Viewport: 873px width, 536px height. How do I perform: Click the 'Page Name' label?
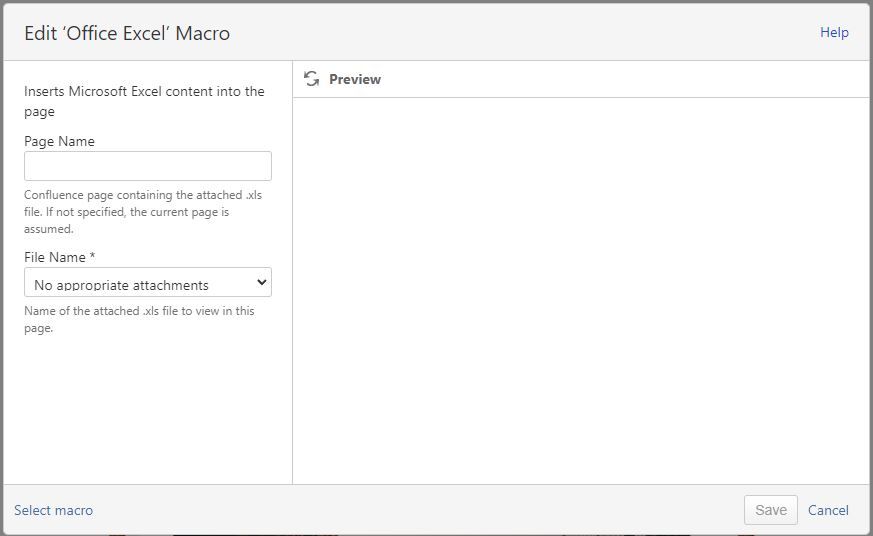coord(59,141)
